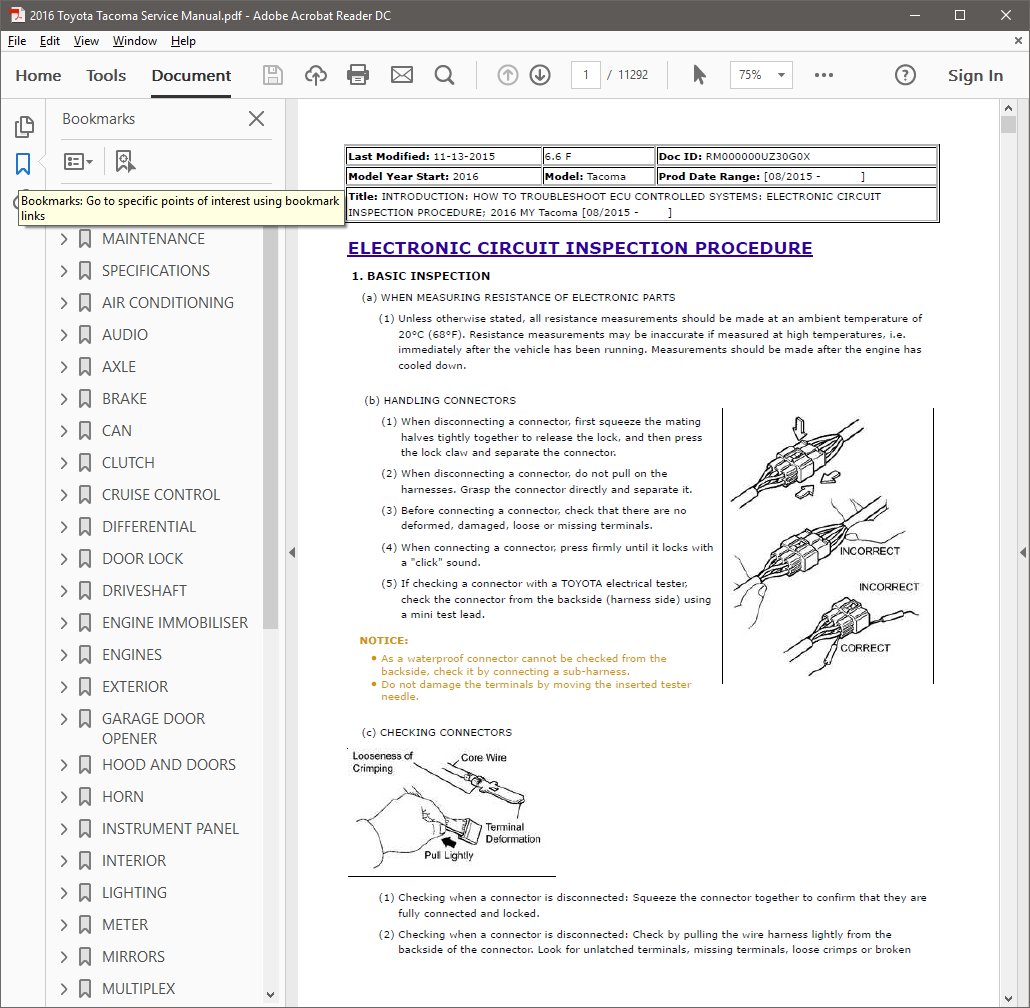Send file by email envelope icon
Screen dimensions: 1030x1008
pos(402,75)
